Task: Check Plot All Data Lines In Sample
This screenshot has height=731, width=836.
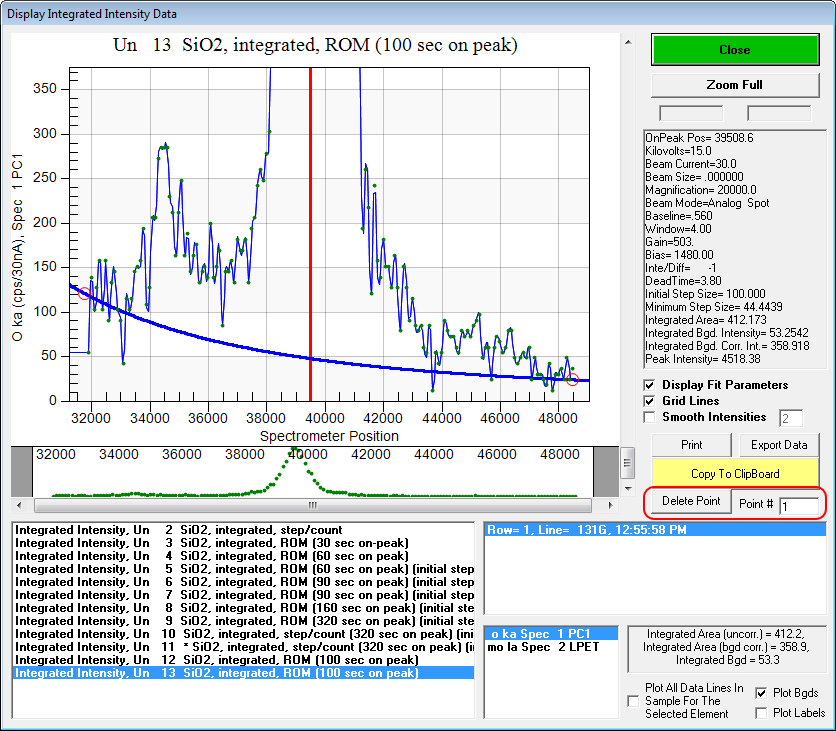Action: [x=633, y=702]
